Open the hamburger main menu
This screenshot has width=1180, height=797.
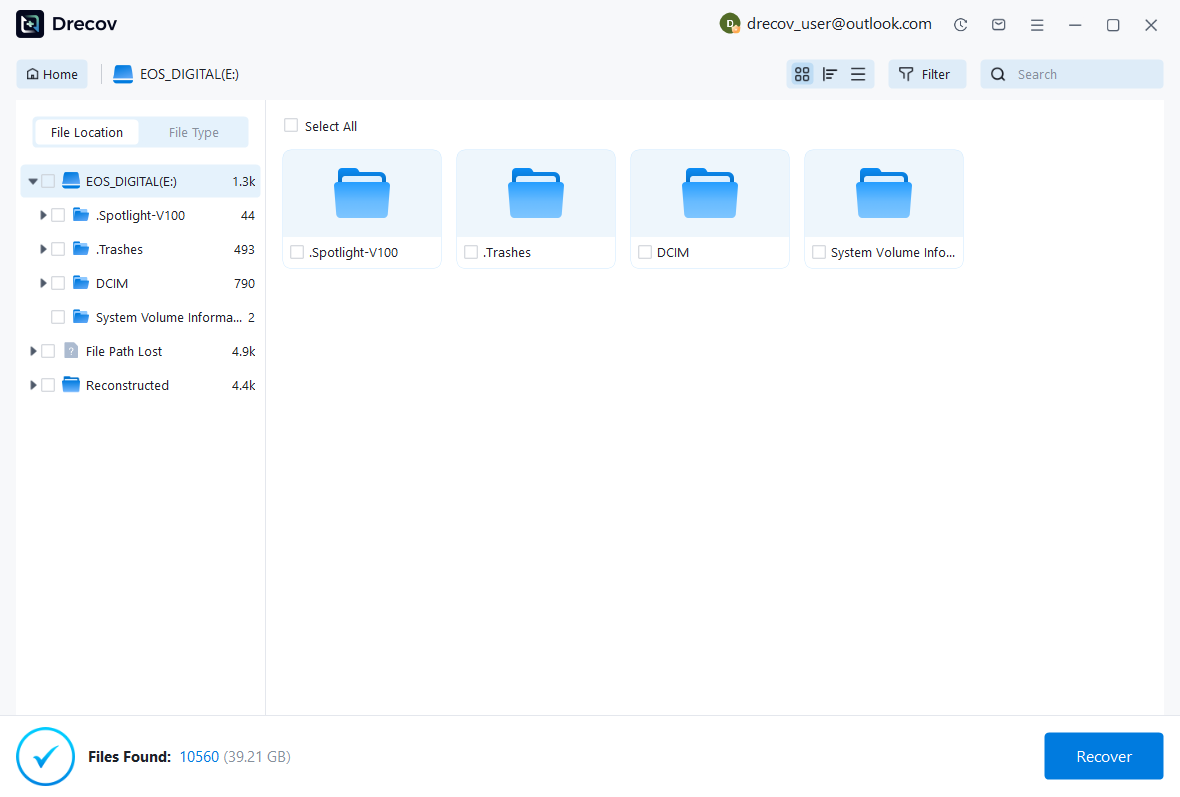[x=1037, y=25]
